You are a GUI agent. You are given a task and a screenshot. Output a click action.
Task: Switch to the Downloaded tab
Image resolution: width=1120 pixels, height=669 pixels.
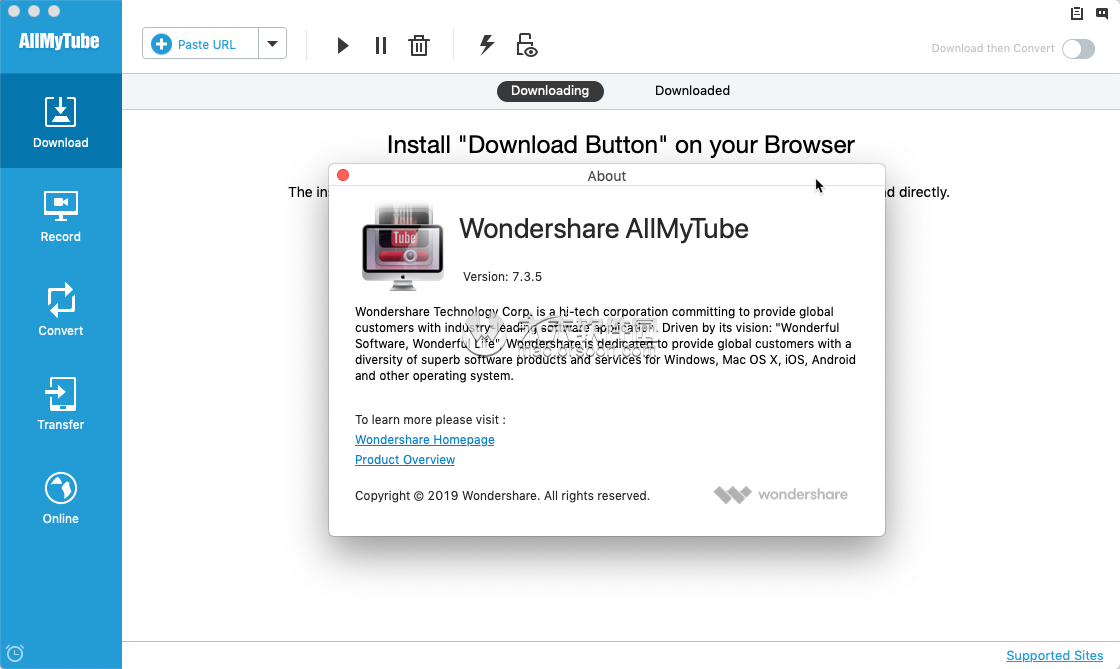(692, 91)
